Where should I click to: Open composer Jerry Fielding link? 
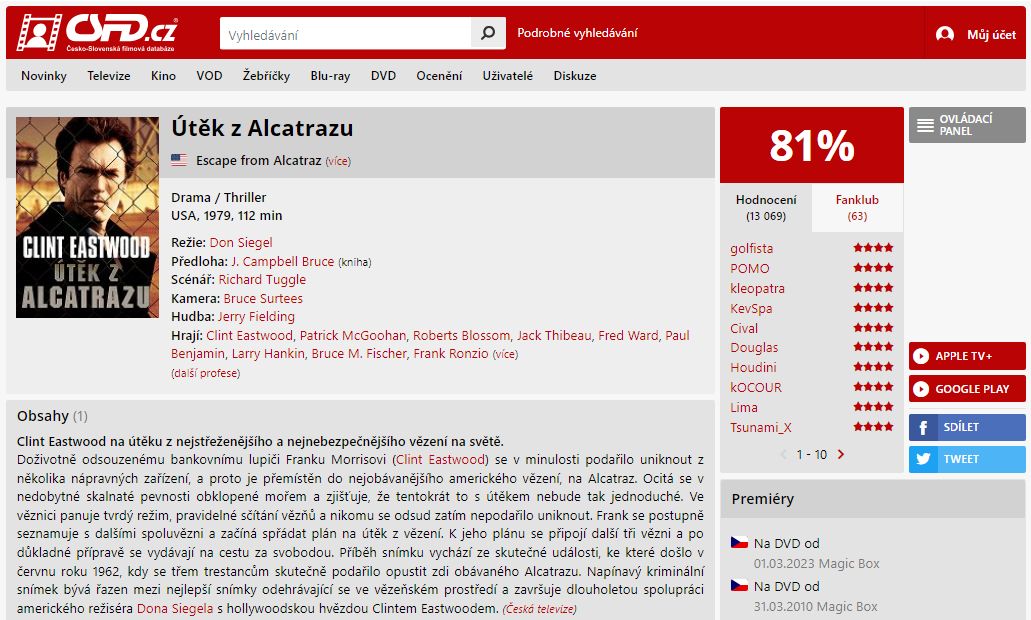click(x=256, y=316)
